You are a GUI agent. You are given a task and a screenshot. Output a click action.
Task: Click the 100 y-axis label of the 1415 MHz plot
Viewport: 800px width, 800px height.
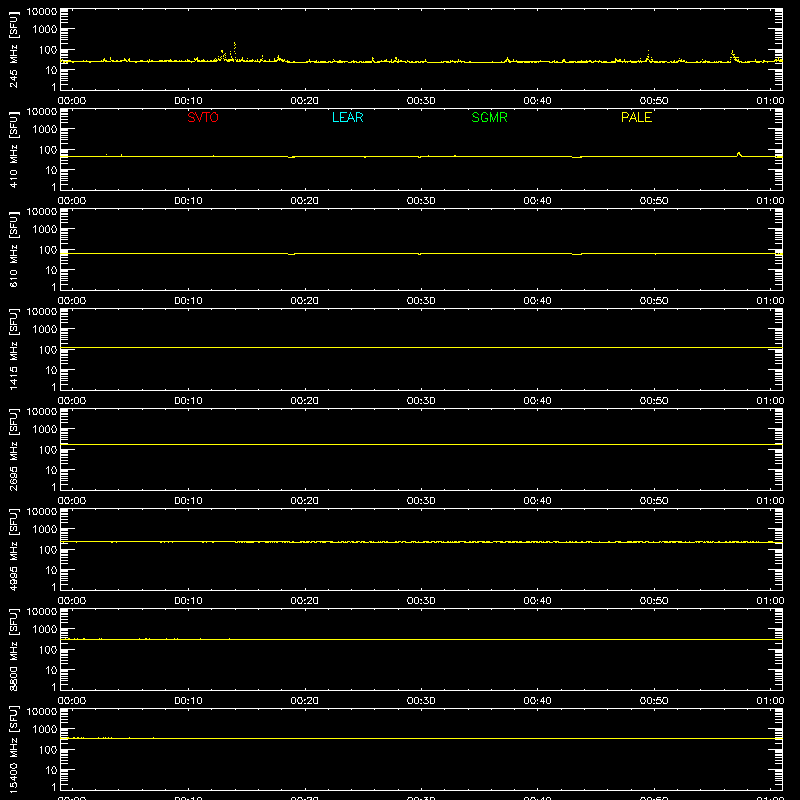click(x=48, y=350)
